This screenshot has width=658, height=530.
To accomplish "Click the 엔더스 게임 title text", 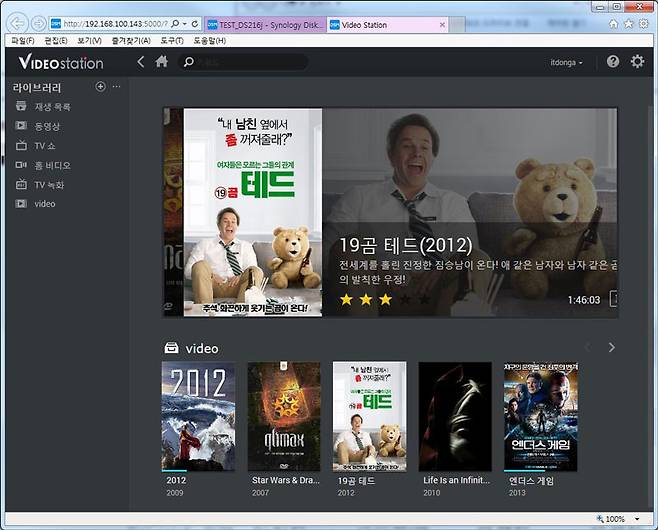I will [531, 480].
